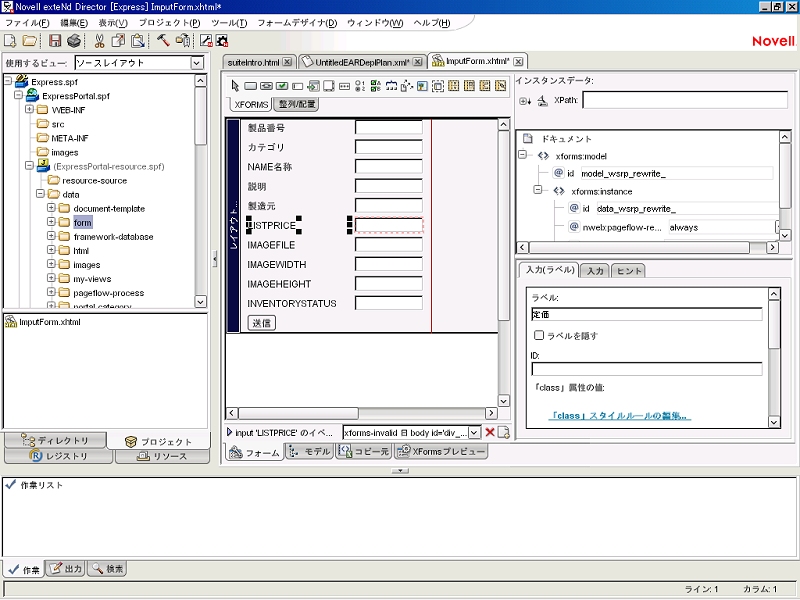This screenshot has width=800, height=600.
Task: Click the ラベル text field containing 定価
Action: coord(646,314)
